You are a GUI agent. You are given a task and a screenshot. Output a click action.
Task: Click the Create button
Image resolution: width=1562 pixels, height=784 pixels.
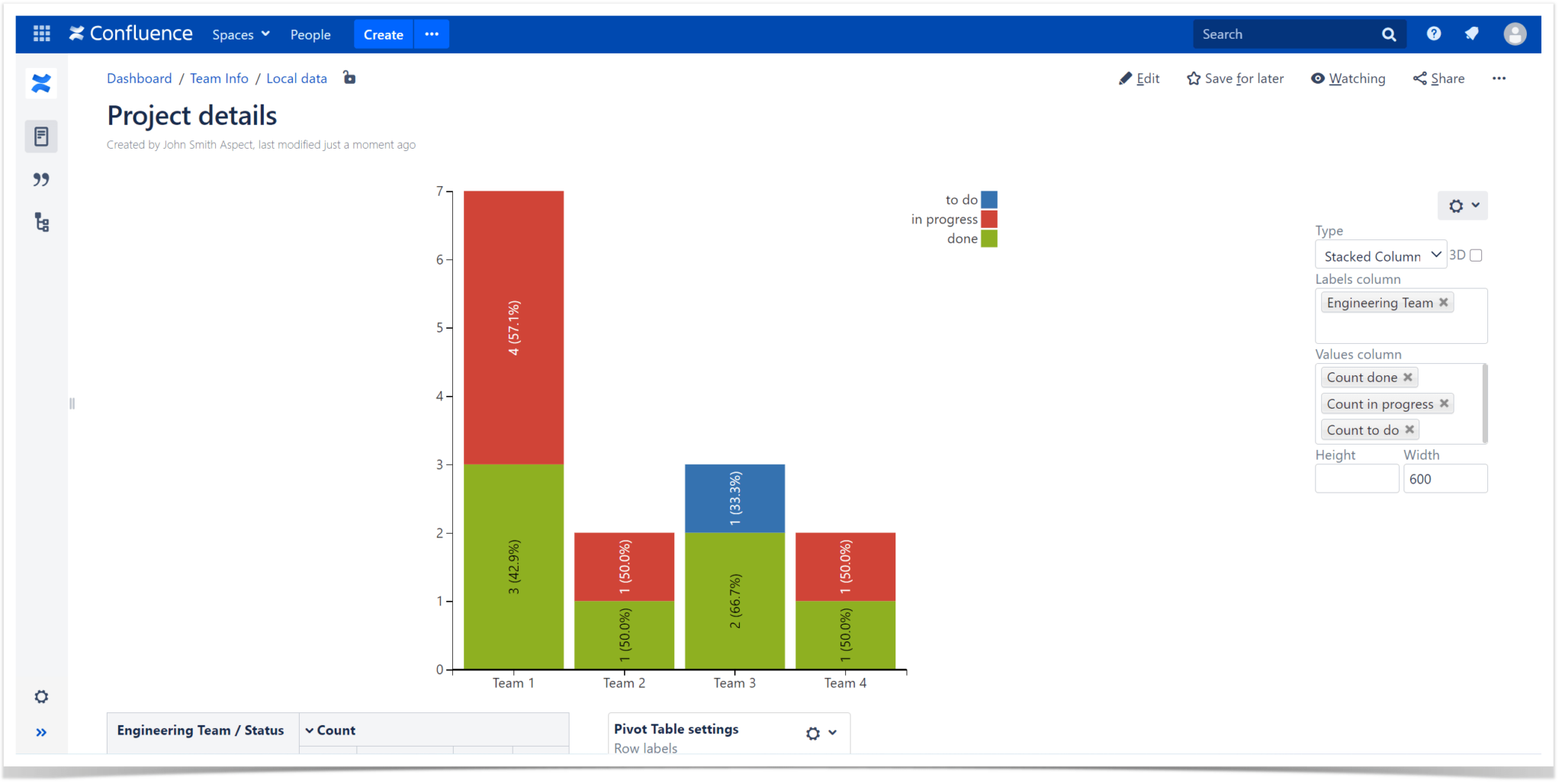point(384,34)
